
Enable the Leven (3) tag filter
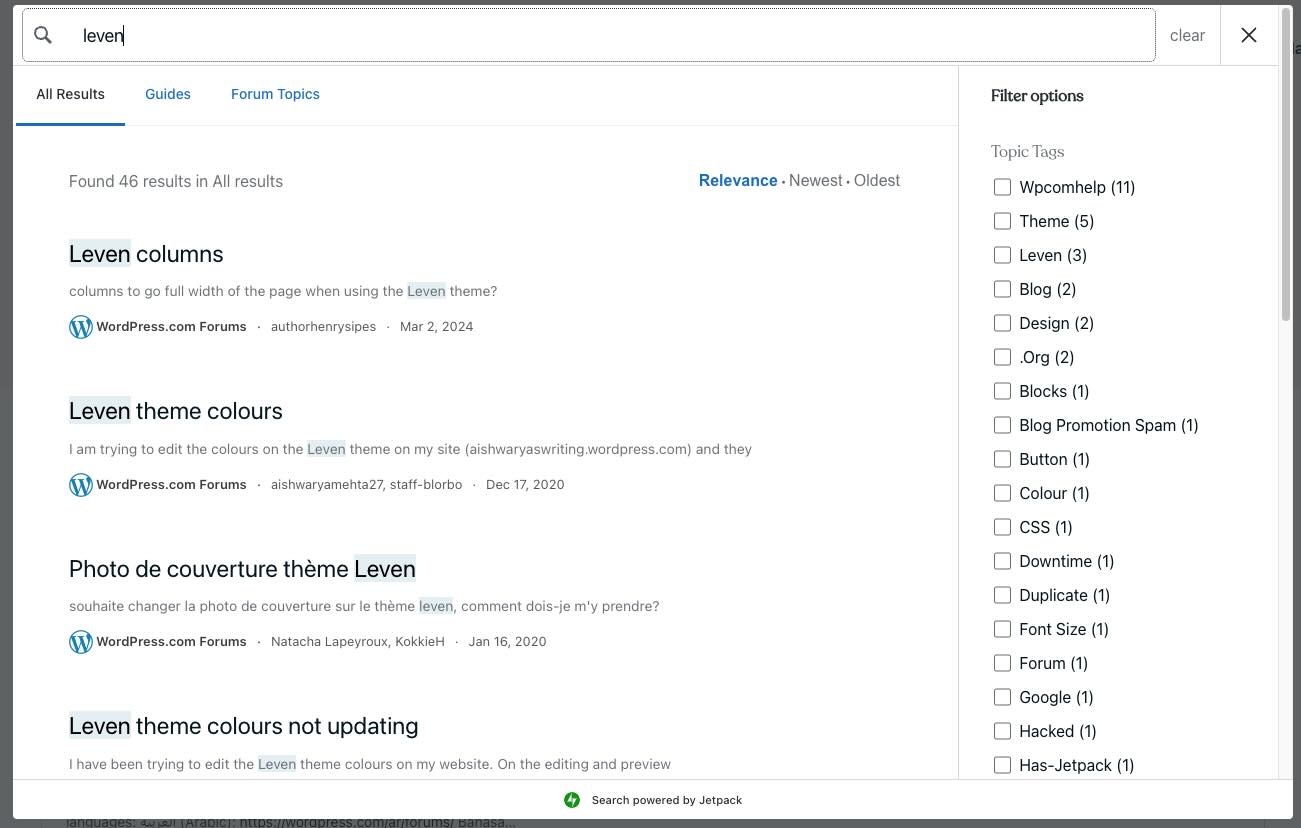1002,255
